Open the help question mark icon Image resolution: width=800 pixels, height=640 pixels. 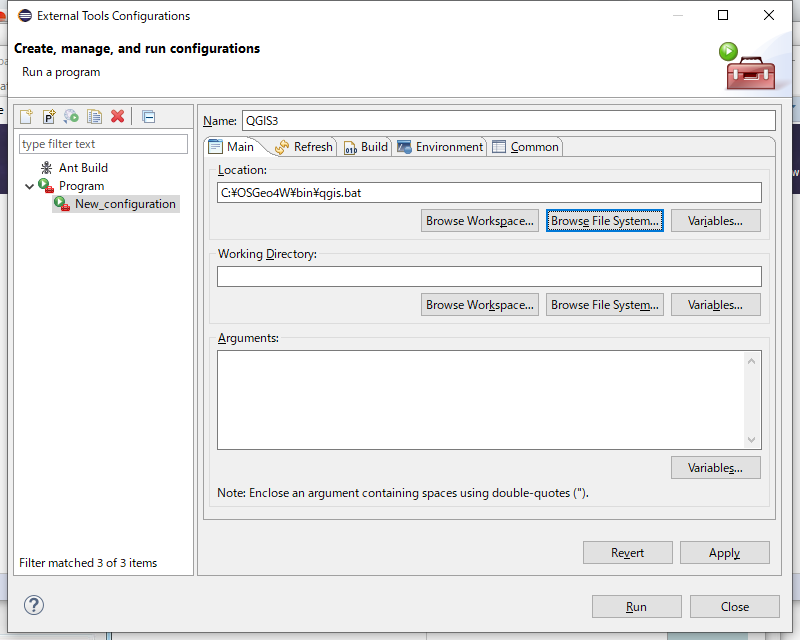tap(34, 605)
